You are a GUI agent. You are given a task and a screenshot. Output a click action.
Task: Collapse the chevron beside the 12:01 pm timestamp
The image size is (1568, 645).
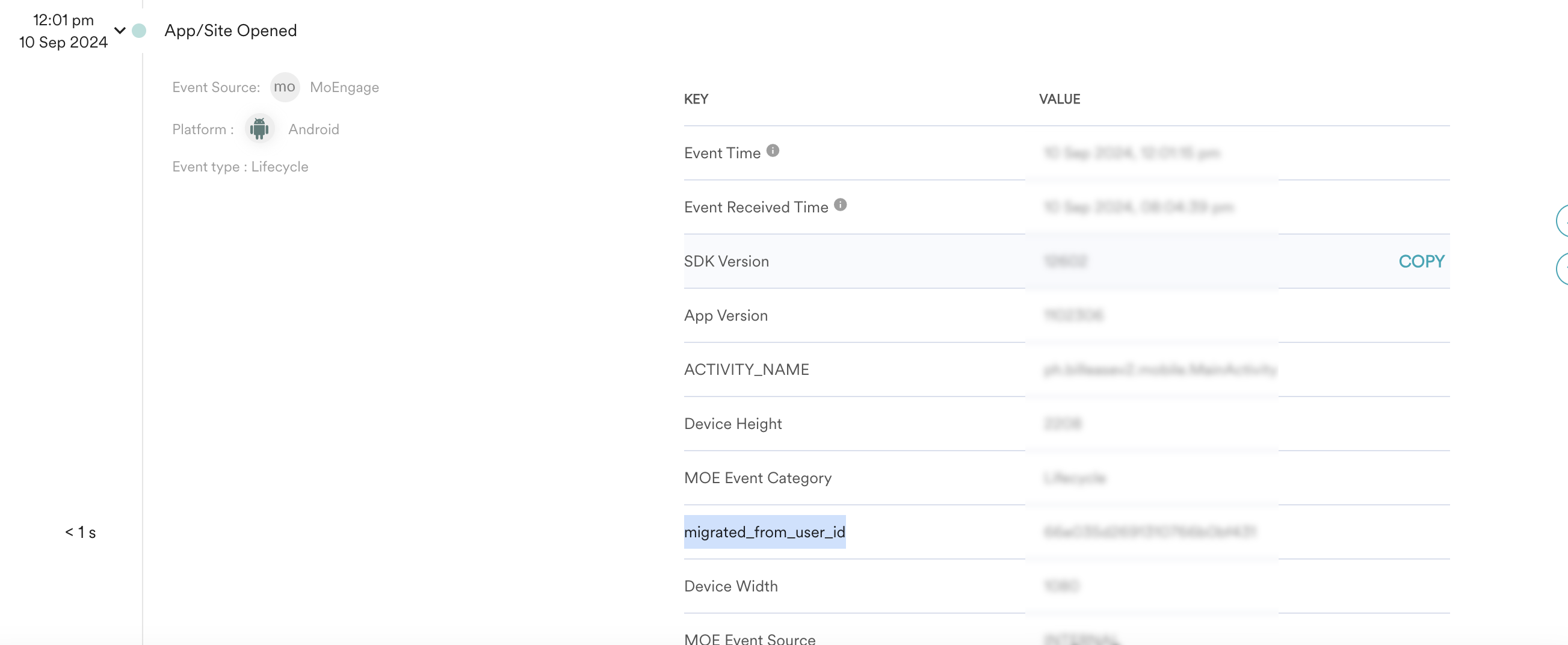point(120,31)
